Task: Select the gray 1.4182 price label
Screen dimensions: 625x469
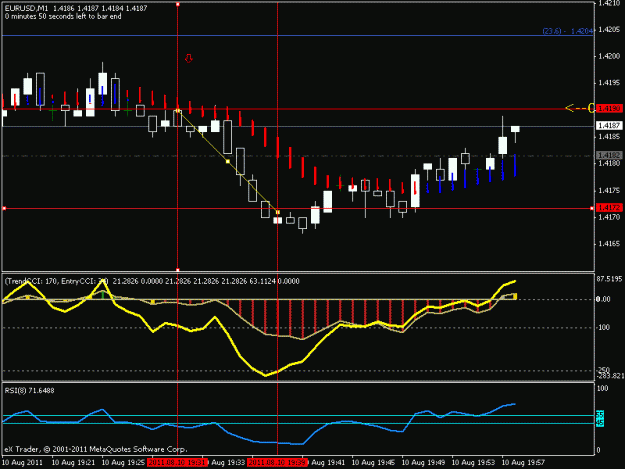Action: pyautogui.click(x=609, y=155)
